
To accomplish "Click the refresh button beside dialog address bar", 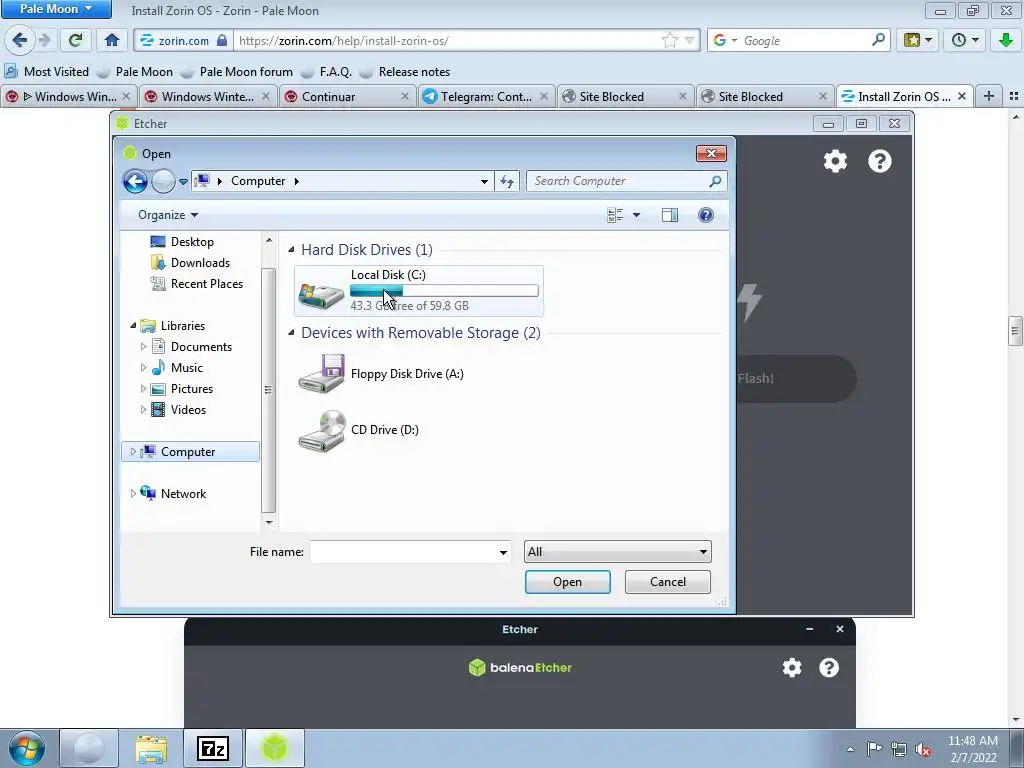I will pos(507,181).
